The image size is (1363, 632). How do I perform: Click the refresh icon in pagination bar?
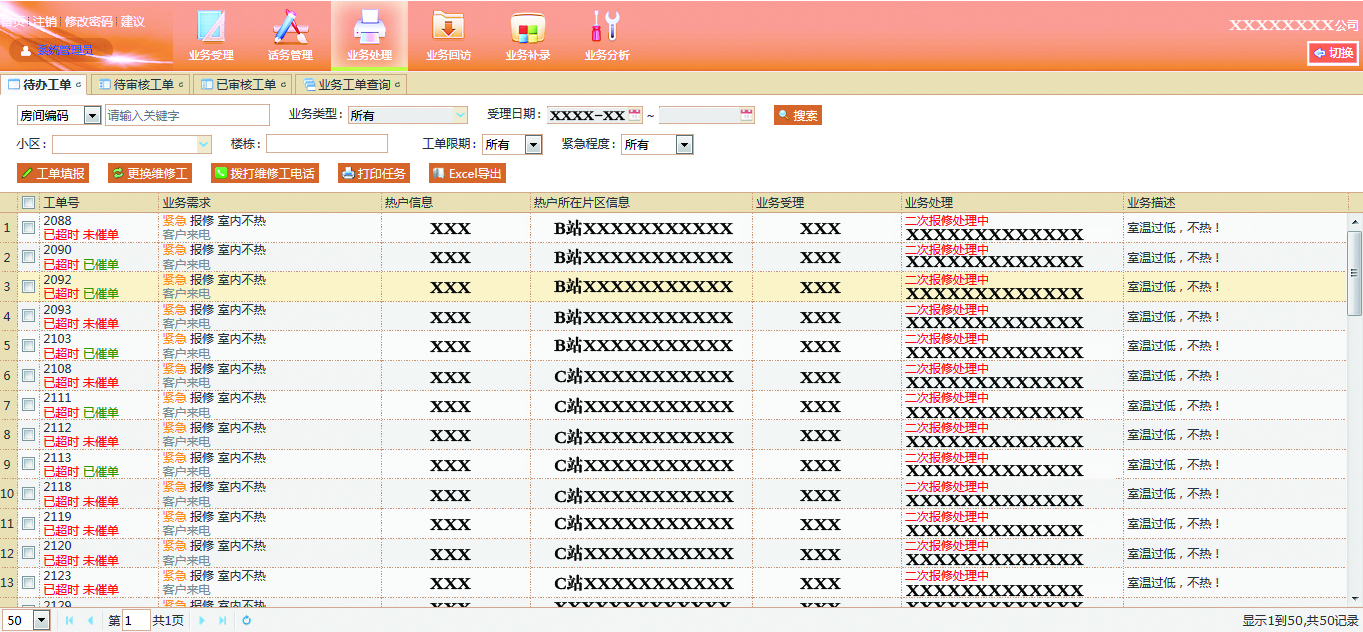[x=246, y=621]
